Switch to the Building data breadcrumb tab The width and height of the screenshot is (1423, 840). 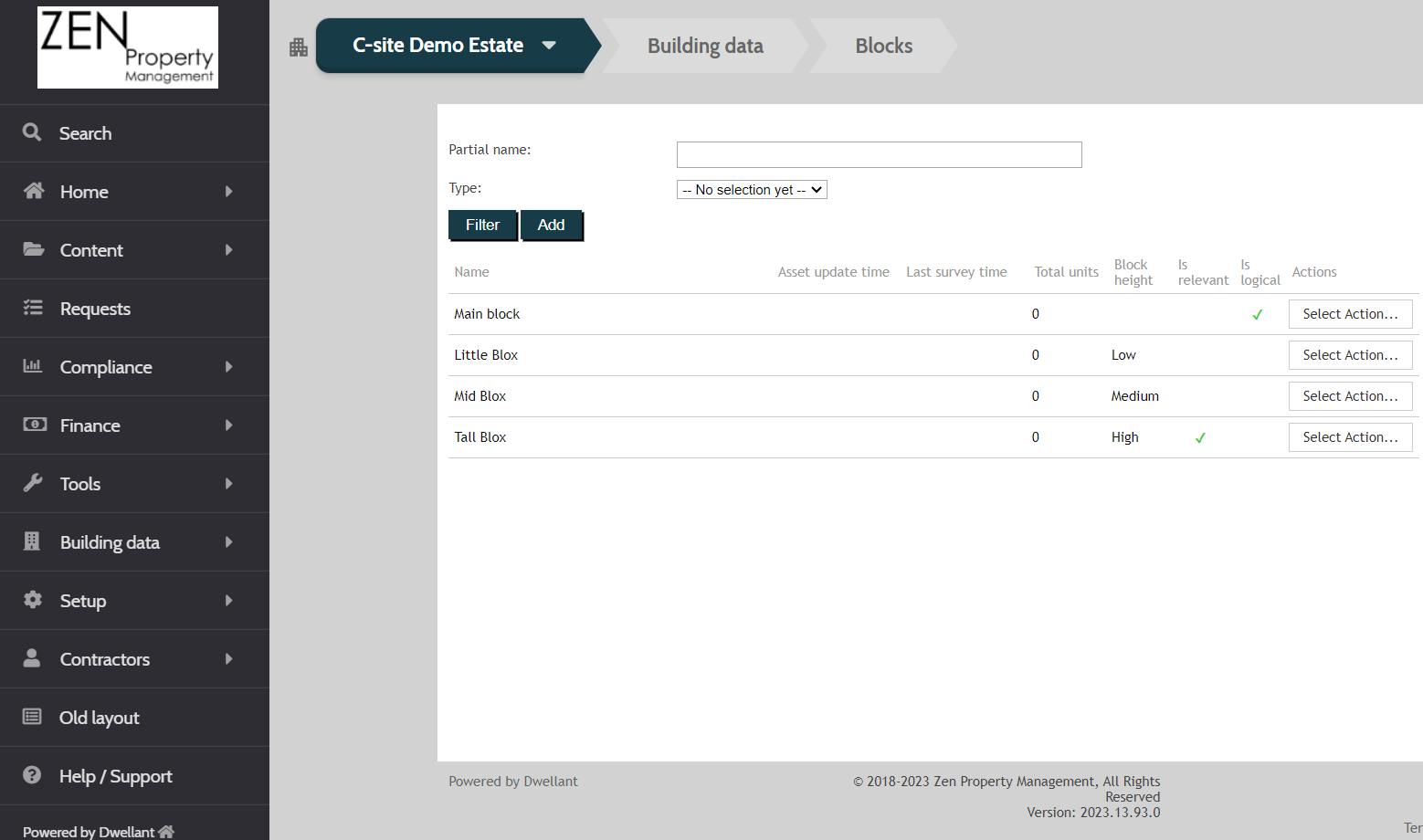[704, 46]
